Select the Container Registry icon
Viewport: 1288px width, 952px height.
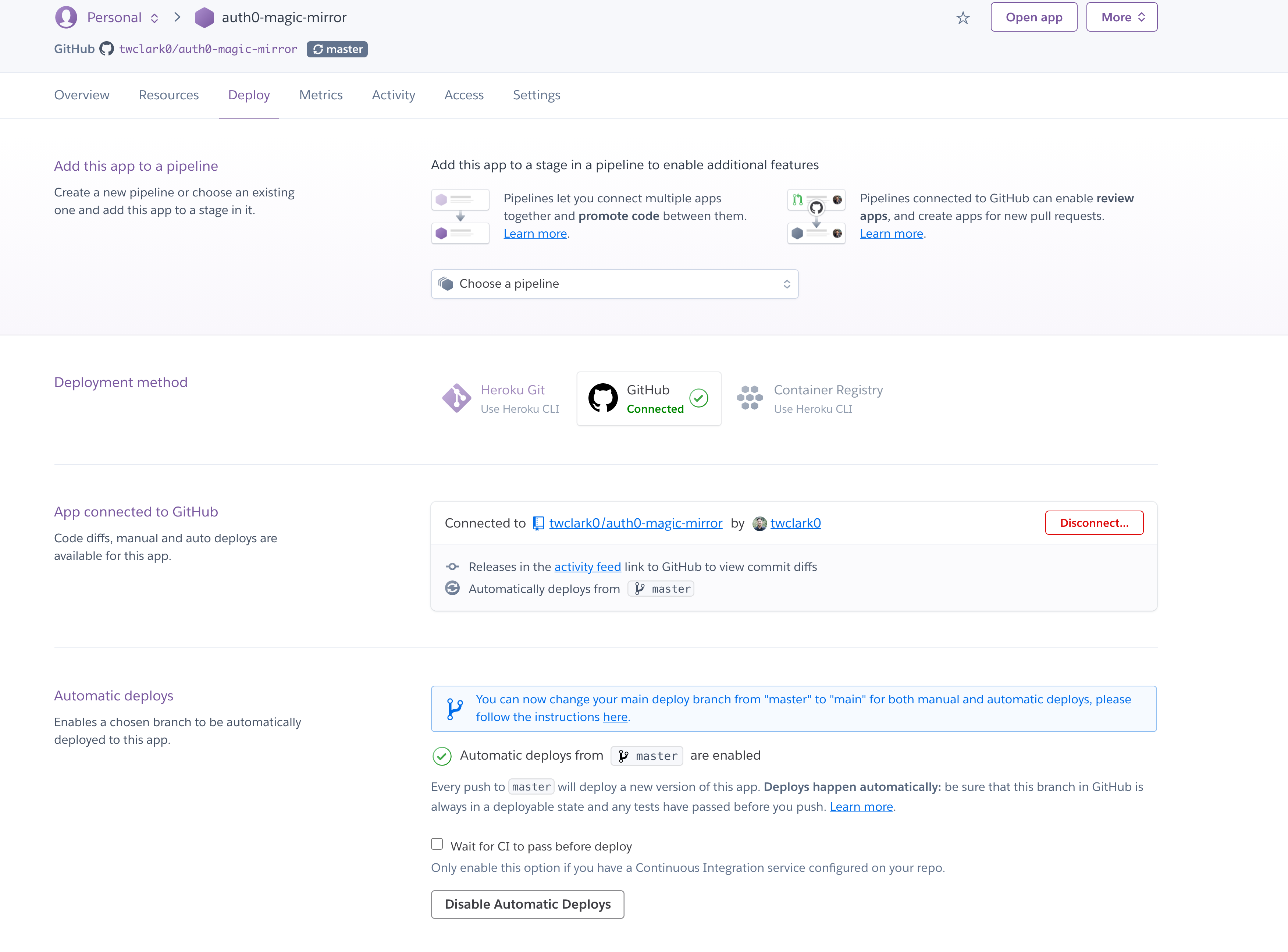pos(750,398)
